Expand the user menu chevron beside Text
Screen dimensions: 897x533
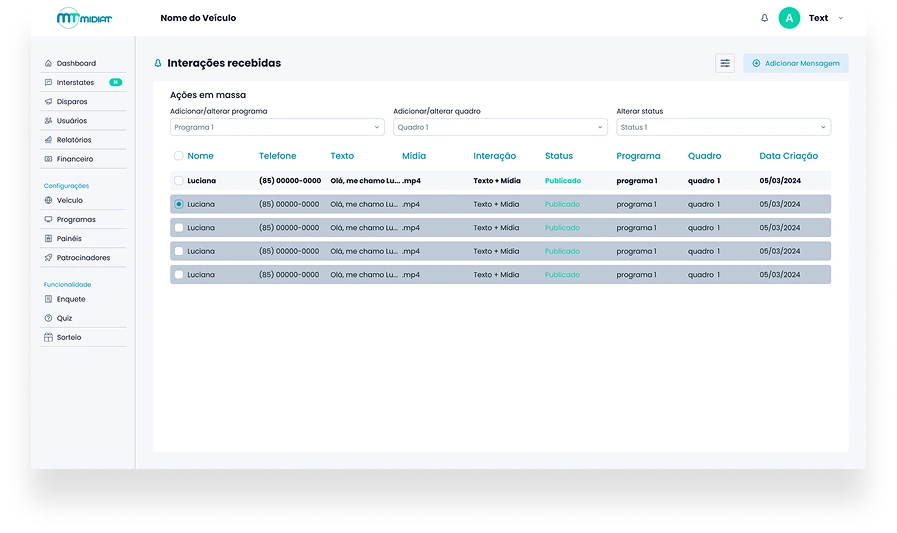[x=840, y=18]
